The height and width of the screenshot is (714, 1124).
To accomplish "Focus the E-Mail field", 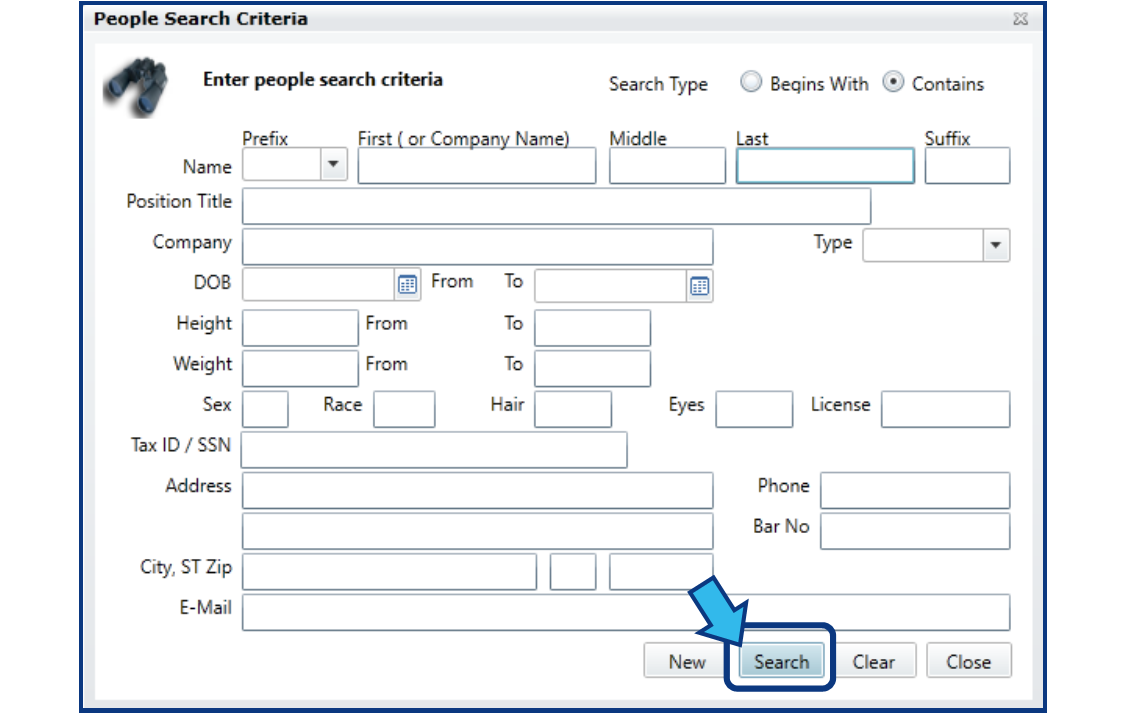I will pyautogui.click(x=626, y=612).
